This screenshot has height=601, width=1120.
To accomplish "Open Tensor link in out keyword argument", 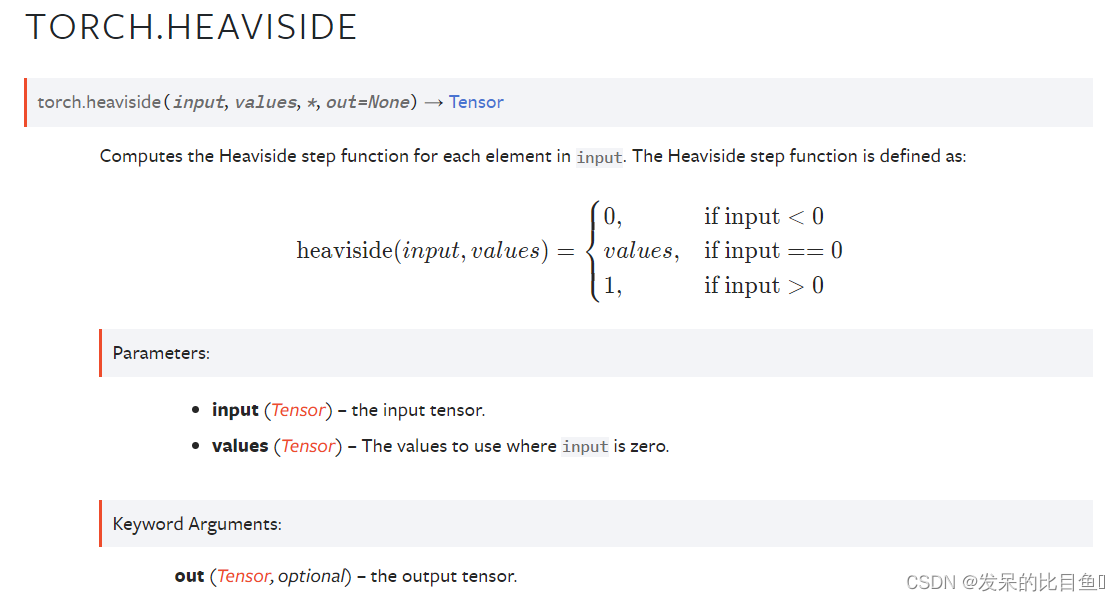I will (244, 576).
